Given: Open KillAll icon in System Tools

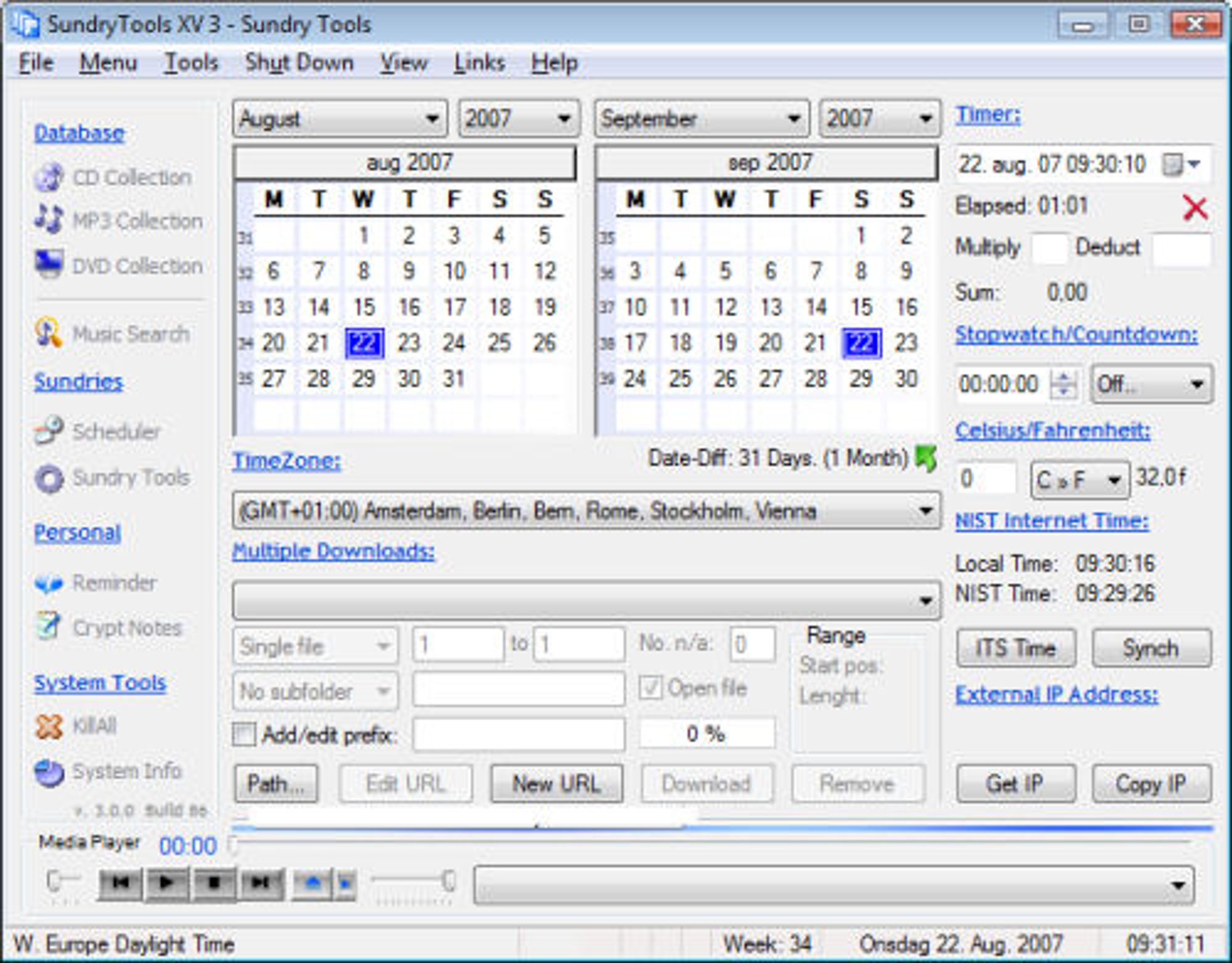Looking at the screenshot, I should 49,727.
